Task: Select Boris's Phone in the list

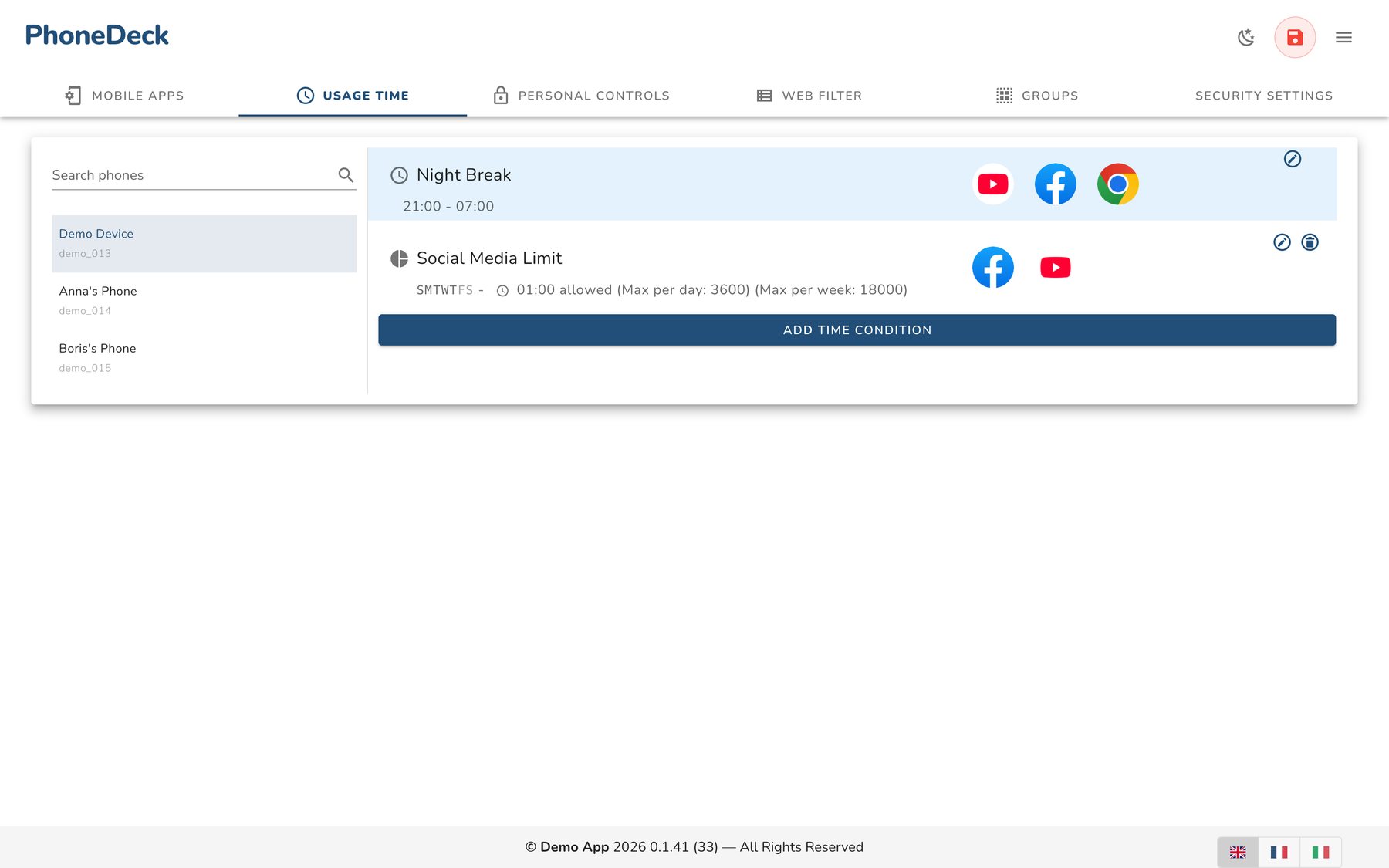Action: pyautogui.click(x=204, y=358)
